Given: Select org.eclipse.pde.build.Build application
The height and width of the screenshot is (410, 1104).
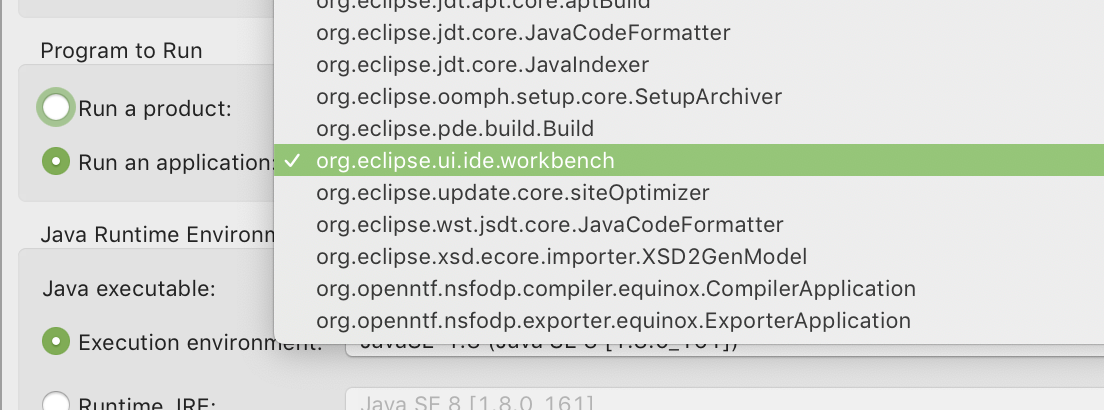Looking at the screenshot, I should click(x=455, y=129).
